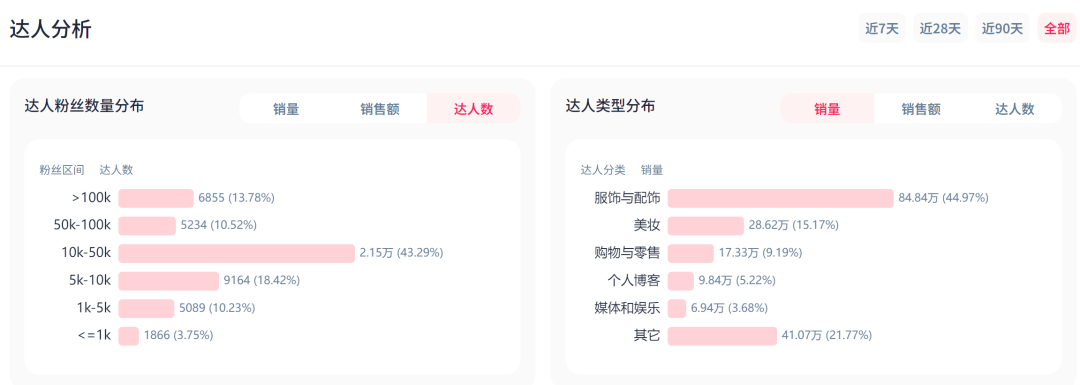Select 达人数 tab in fan distribution panel
Image resolution: width=1080 pixels, height=385 pixels.
coord(473,109)
